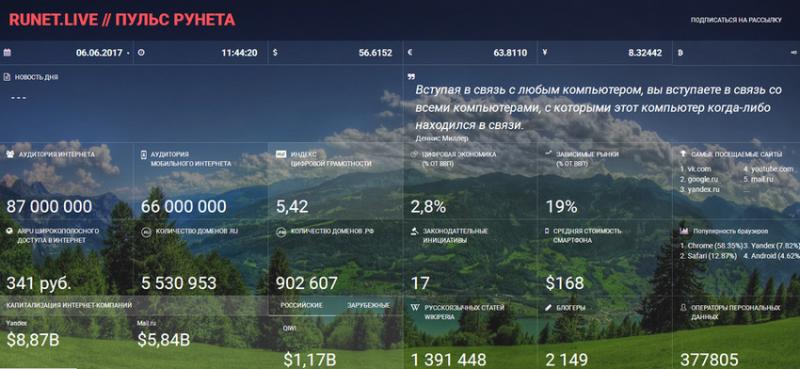800x369 pixels.
Task: Click the people icon of АУДИТОРИЯ ИНТЕРНЕТА
Action: (10, 154)
